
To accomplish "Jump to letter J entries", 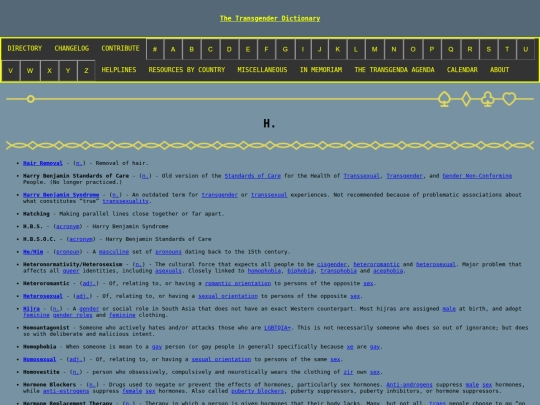I will pyautogui.click(x=320, y=49).
